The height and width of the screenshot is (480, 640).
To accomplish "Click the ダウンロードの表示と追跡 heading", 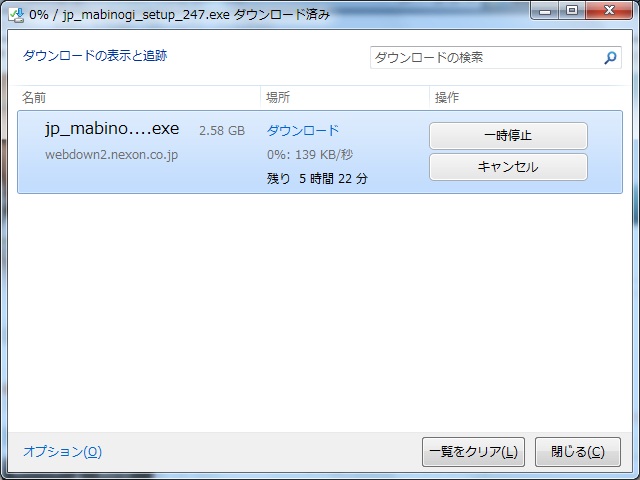I will [95, 56].
